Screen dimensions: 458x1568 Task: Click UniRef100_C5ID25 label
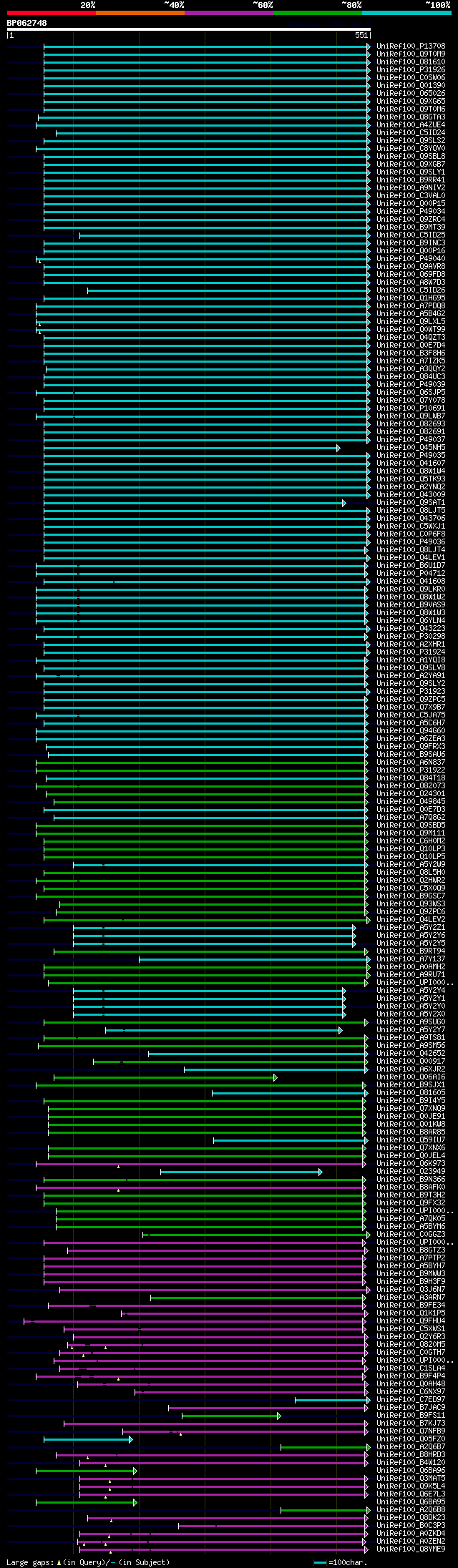coord(411,235)
